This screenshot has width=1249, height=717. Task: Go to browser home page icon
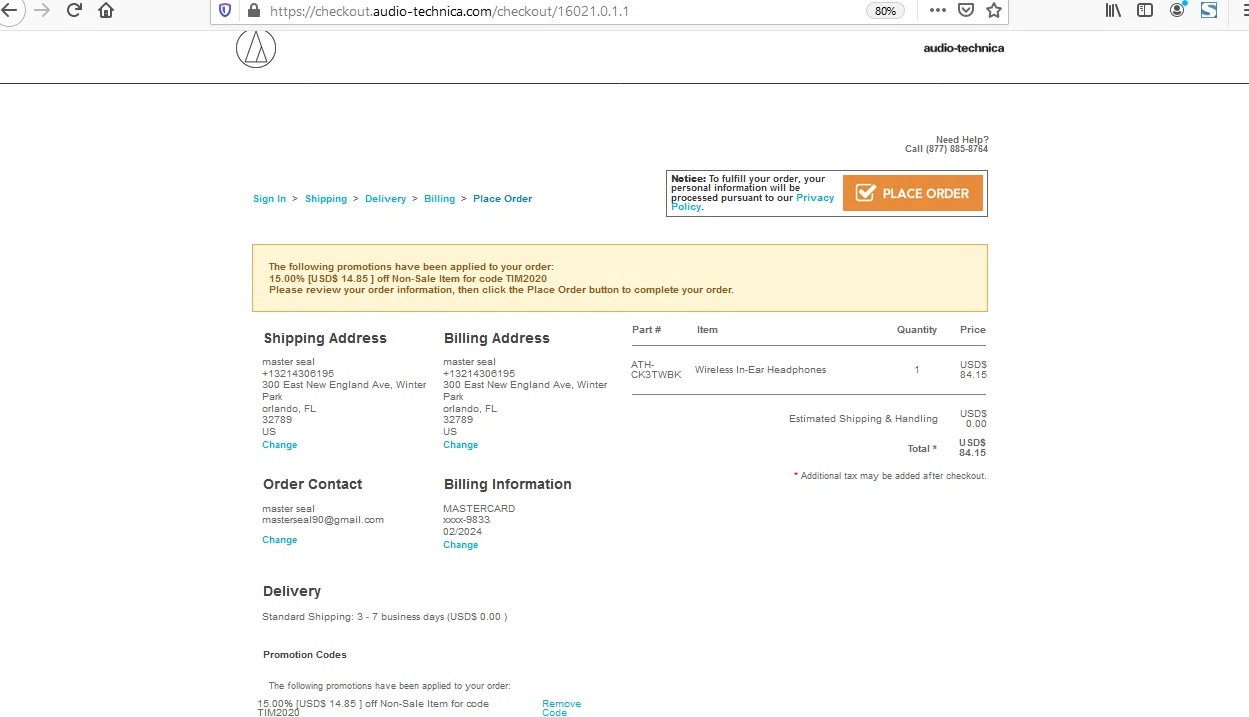[106, 10]
